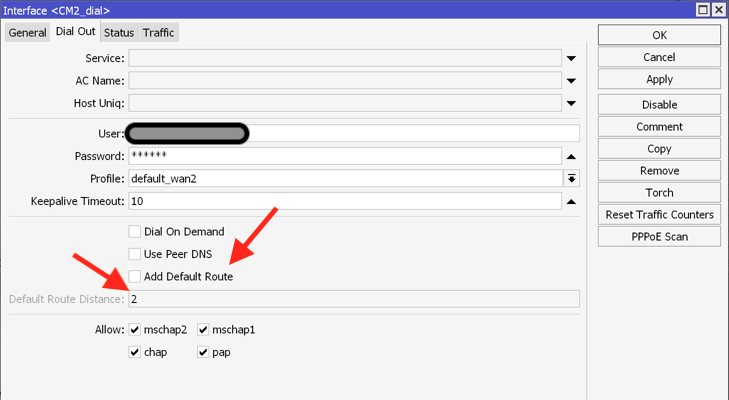This screenshot has width=729, height=400.
Task: Click Reset Traffic Counters button
Action: coord(659,214)
